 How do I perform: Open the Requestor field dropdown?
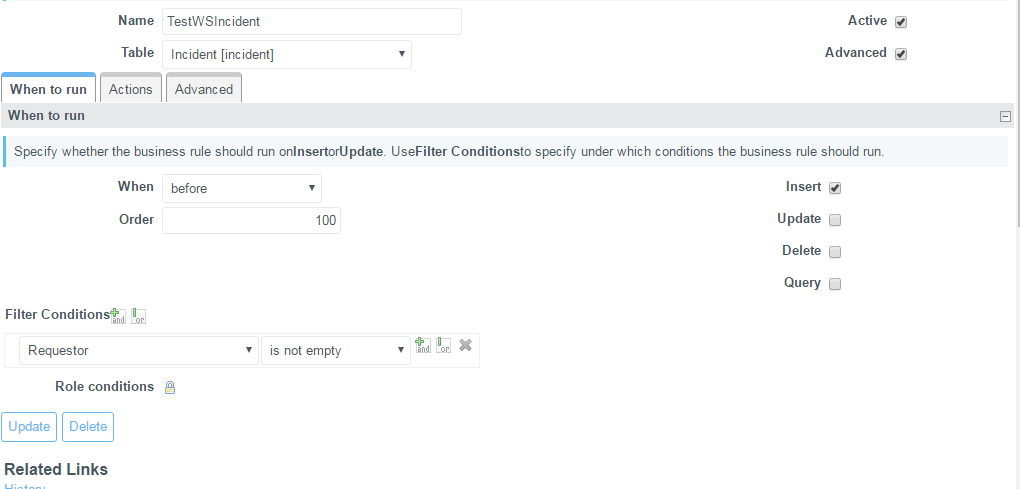[x=139, y=350]
